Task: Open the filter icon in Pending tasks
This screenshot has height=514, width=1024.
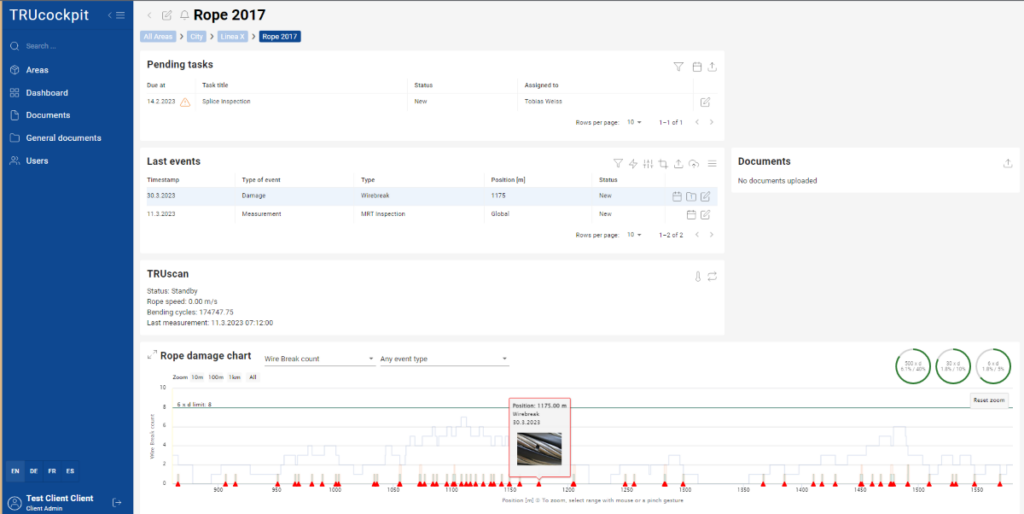Action: pos(678,67)
